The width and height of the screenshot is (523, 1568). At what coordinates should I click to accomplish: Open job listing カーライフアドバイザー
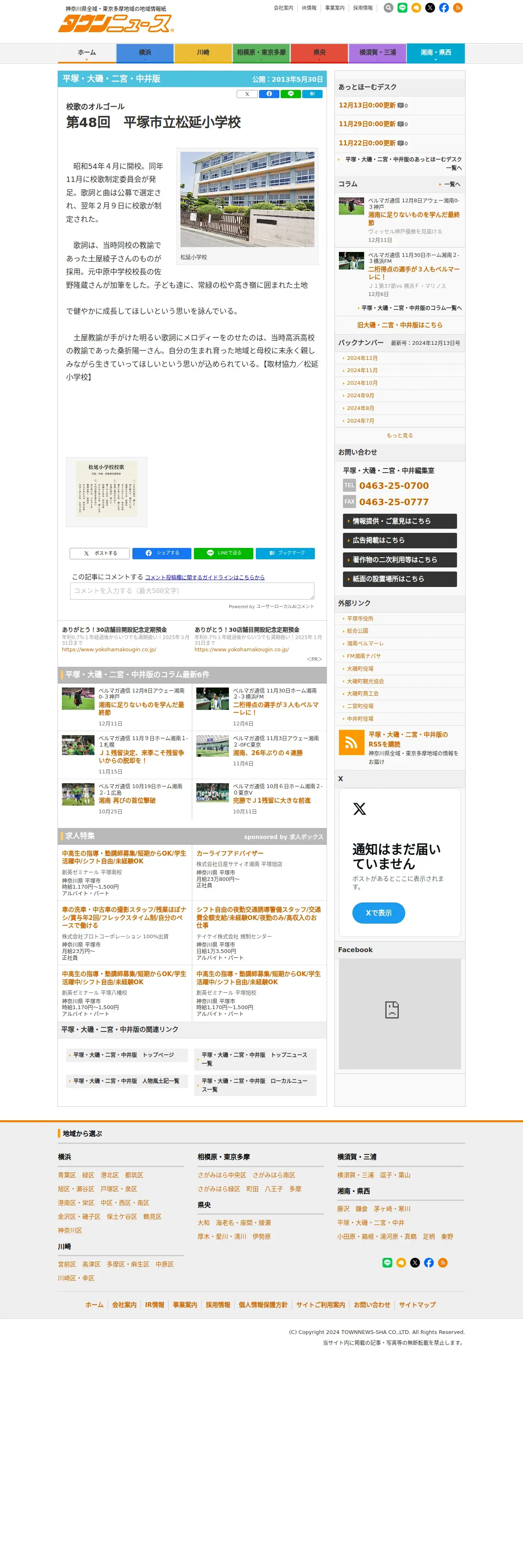click(230, 853)
